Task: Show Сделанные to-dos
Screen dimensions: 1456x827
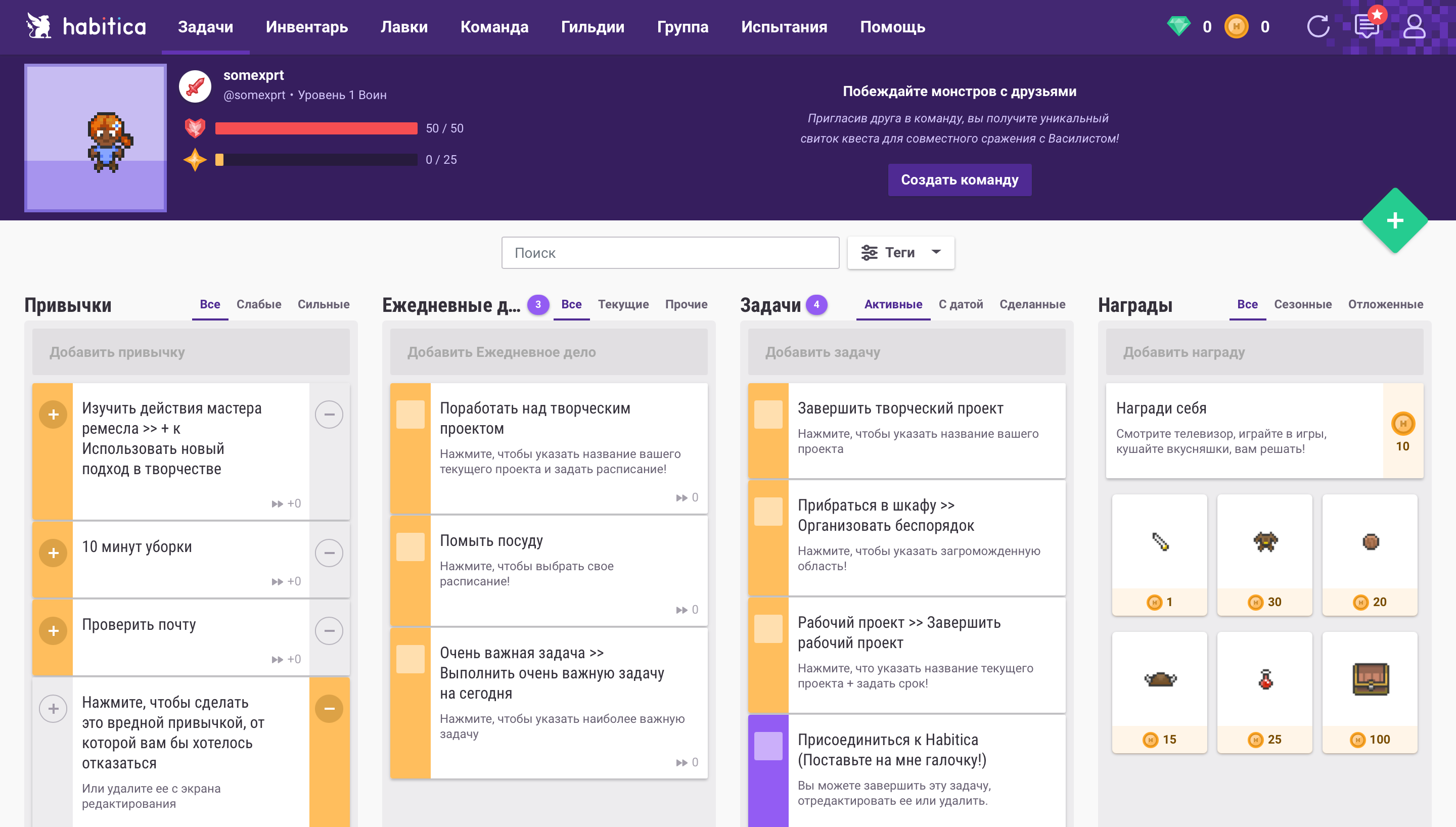Action: (x=1032, y=304)
